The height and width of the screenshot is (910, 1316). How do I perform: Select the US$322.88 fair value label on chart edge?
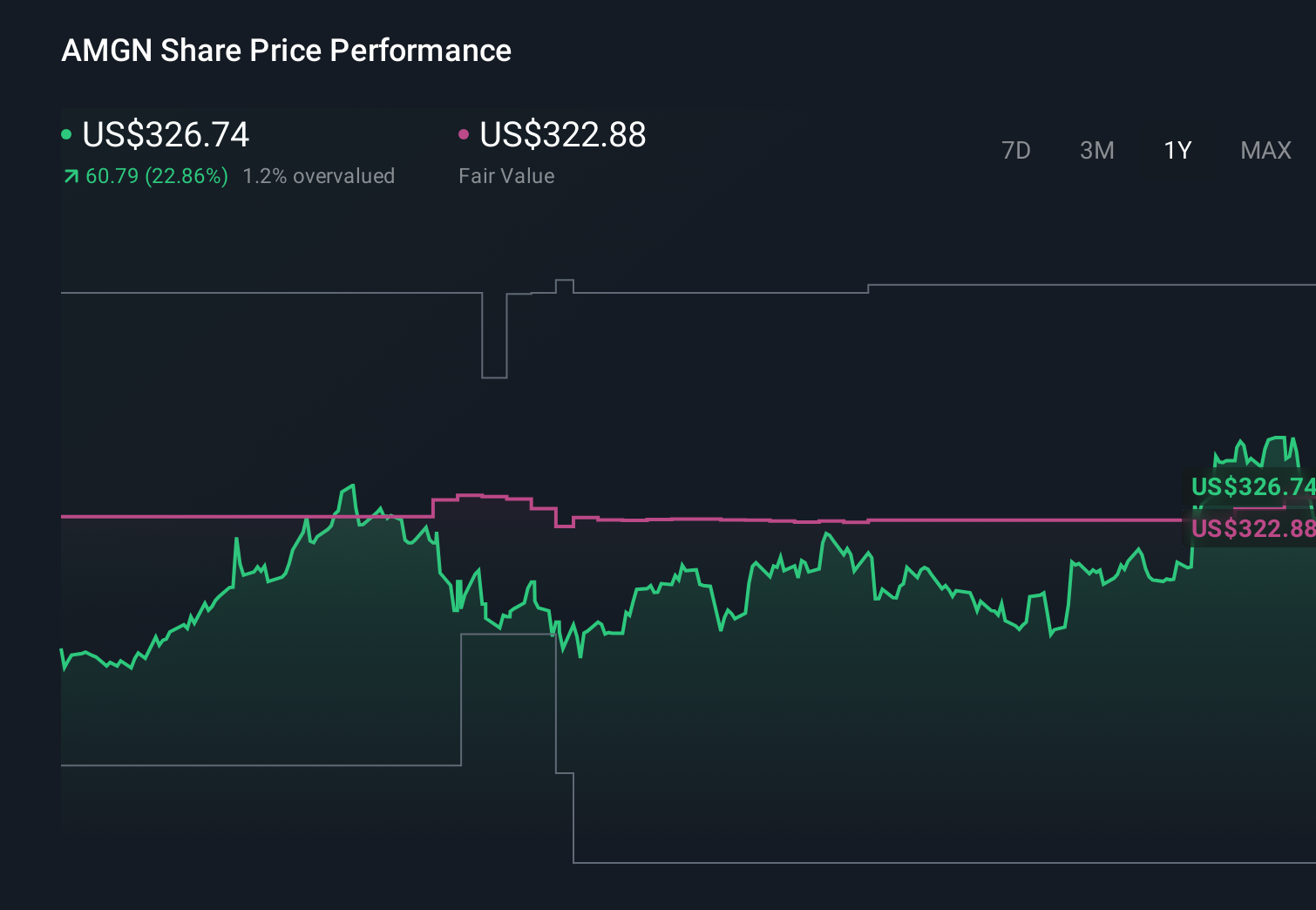(1253, 528)
